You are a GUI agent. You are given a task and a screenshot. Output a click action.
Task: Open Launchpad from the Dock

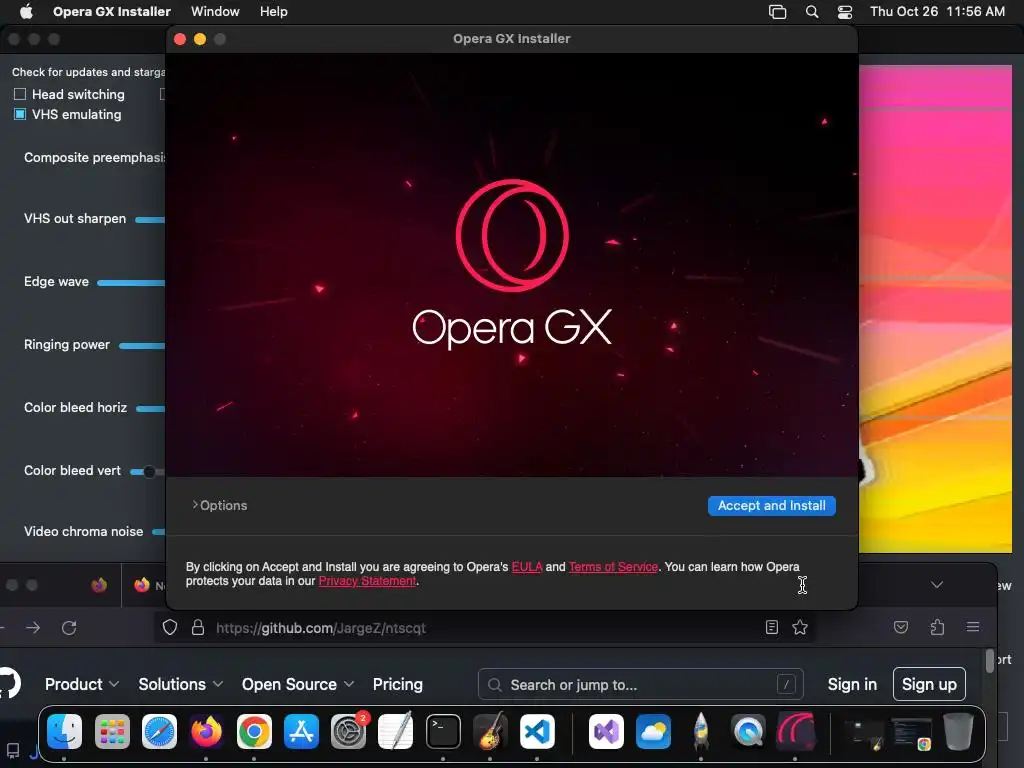(x=112, y=731)
